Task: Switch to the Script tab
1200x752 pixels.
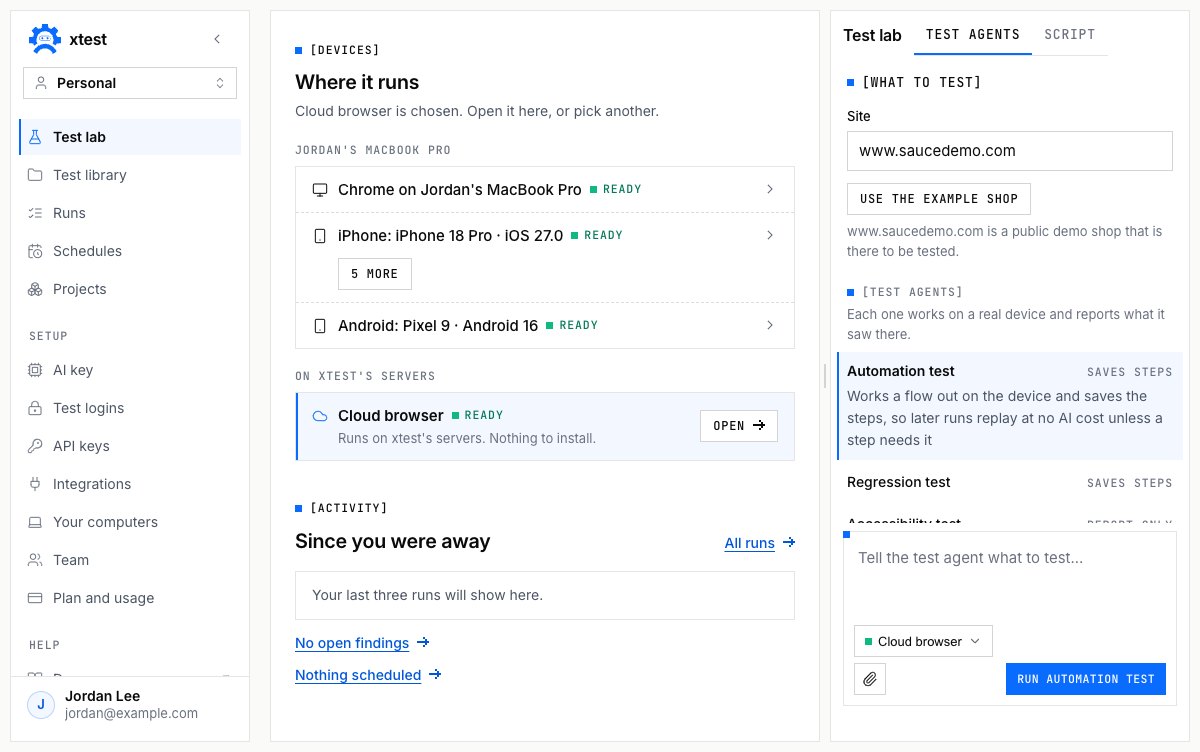Action: tap(1070, 34)
